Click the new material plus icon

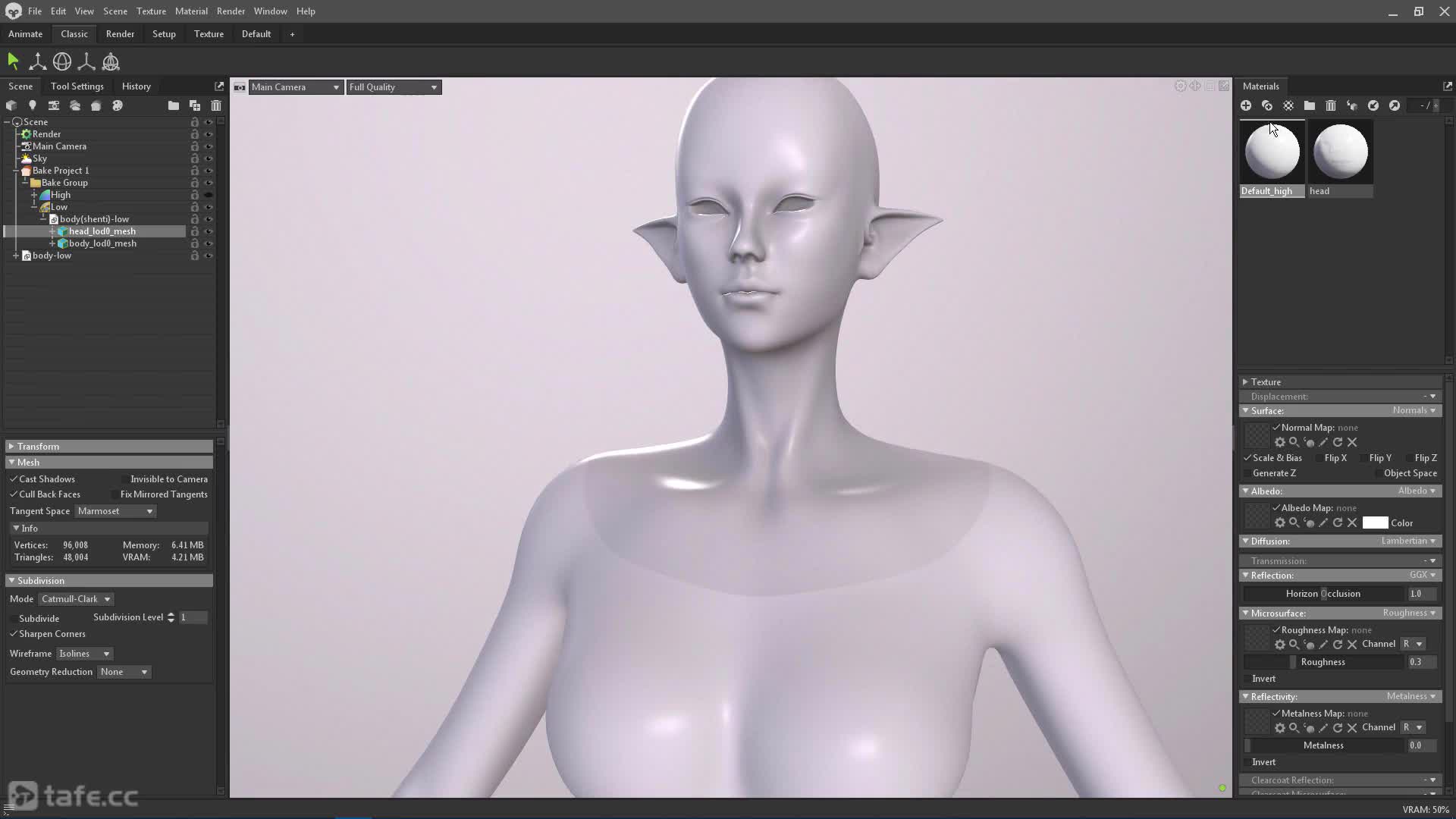tap(1246, 105)
